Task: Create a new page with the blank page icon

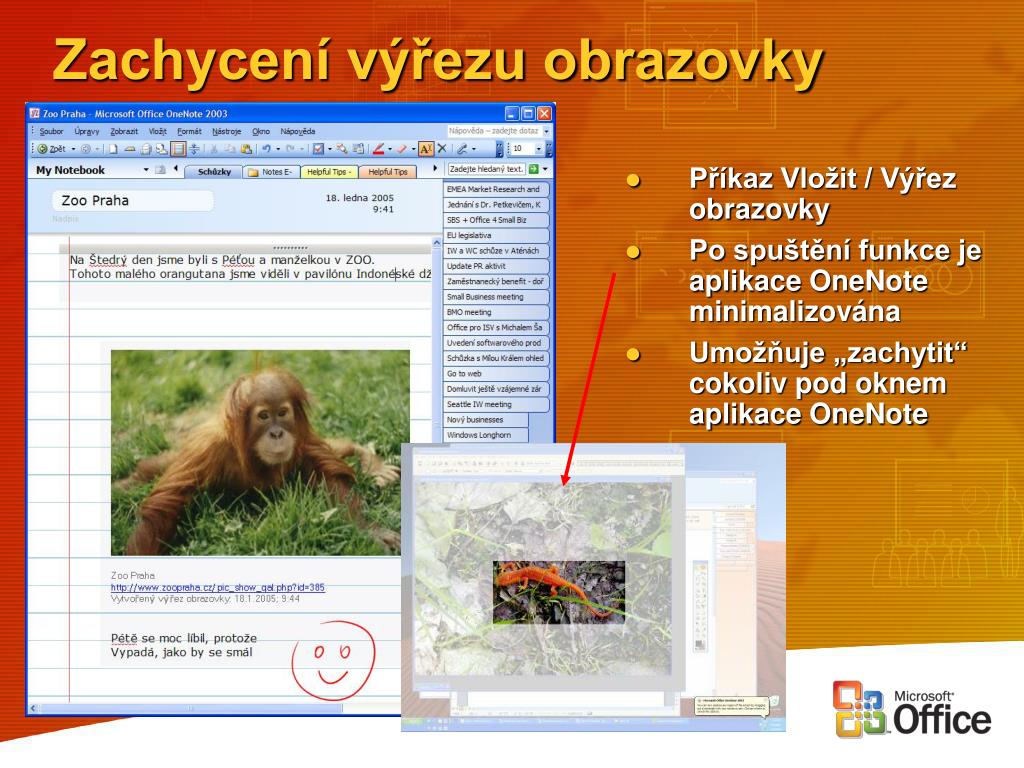Action: pyautogui.click(x=113, y=149)
